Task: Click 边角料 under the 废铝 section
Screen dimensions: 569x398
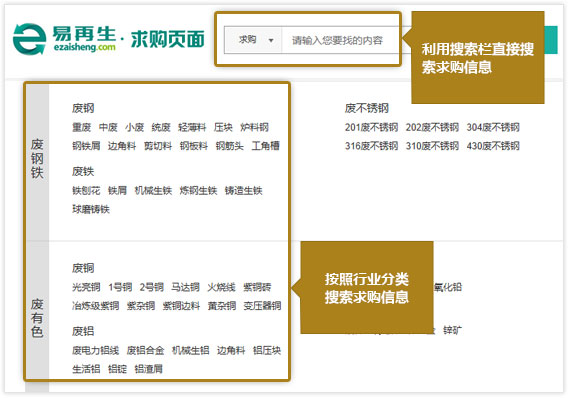Action: coord(231,350)
